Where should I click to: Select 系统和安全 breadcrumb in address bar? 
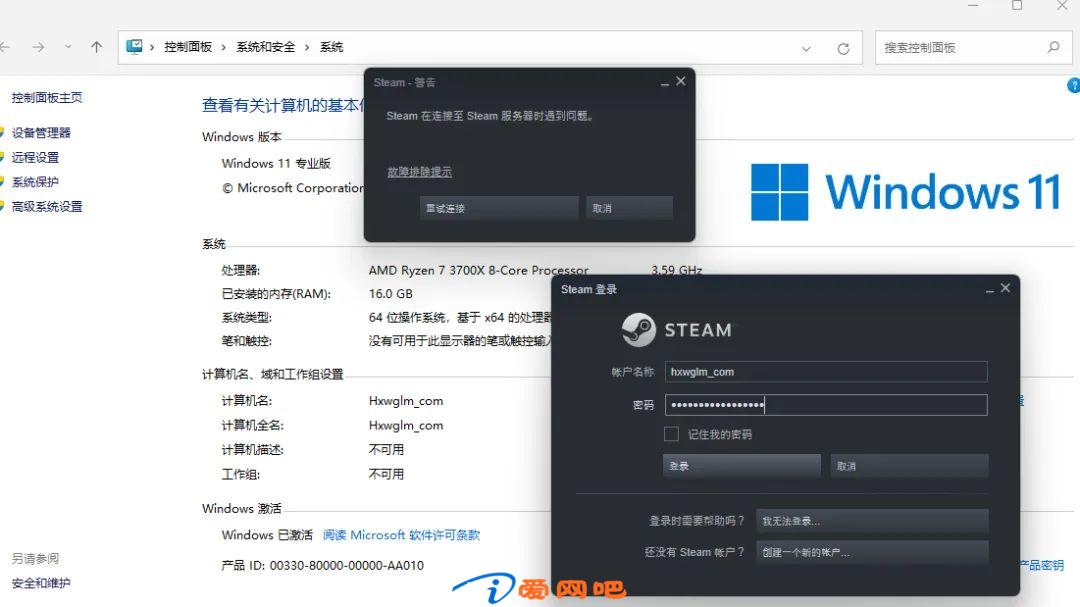tap(266, 47)
